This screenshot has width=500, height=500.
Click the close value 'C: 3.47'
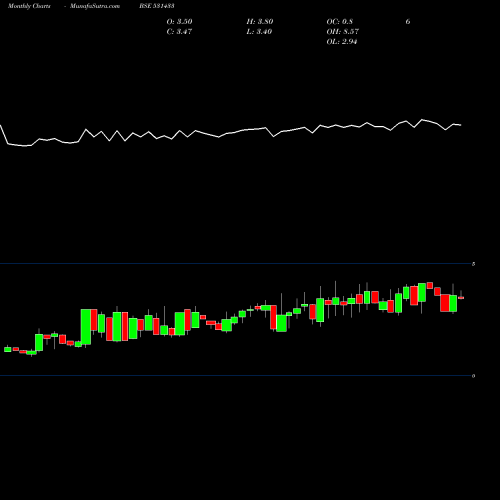[179, 32]
